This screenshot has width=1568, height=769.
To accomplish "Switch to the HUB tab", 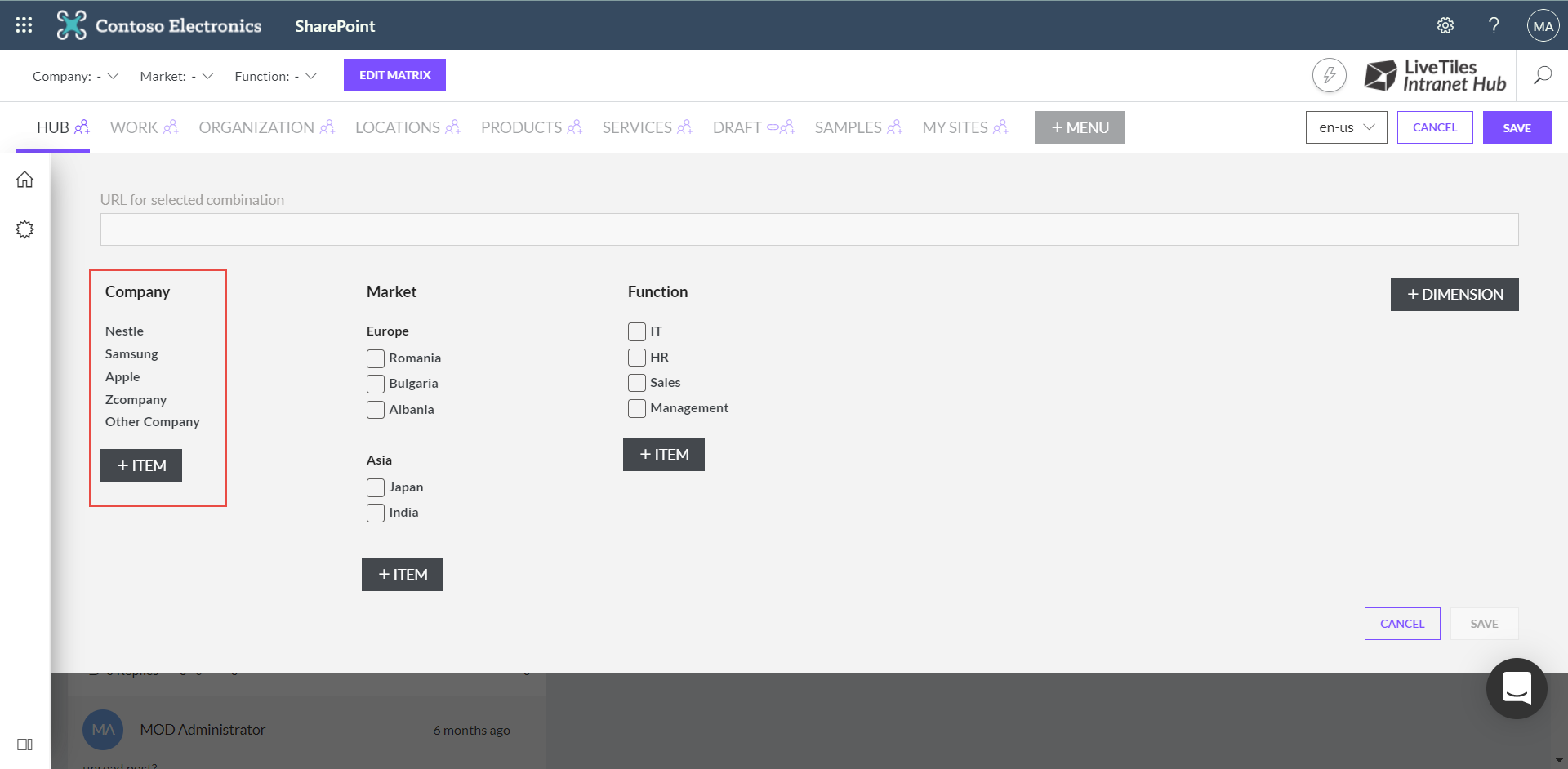I will [53, 127].
